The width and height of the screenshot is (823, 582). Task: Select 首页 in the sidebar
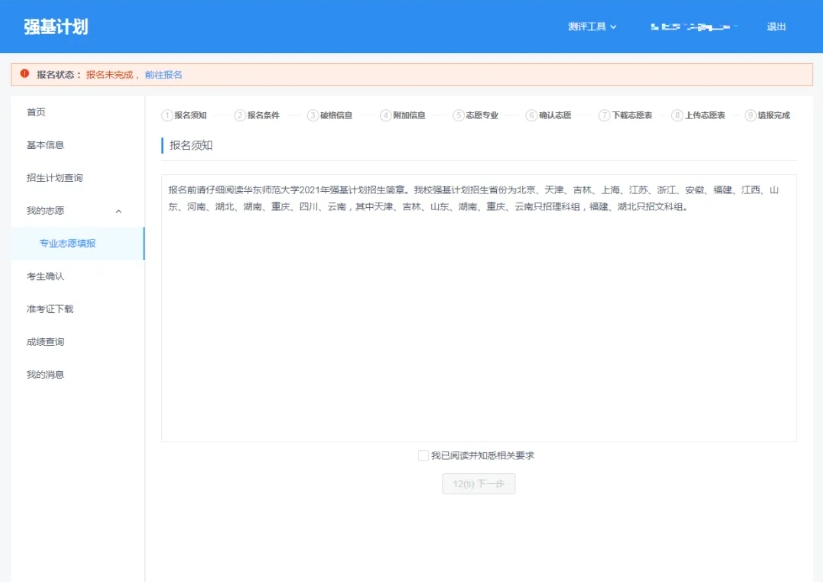coord(35,112)
